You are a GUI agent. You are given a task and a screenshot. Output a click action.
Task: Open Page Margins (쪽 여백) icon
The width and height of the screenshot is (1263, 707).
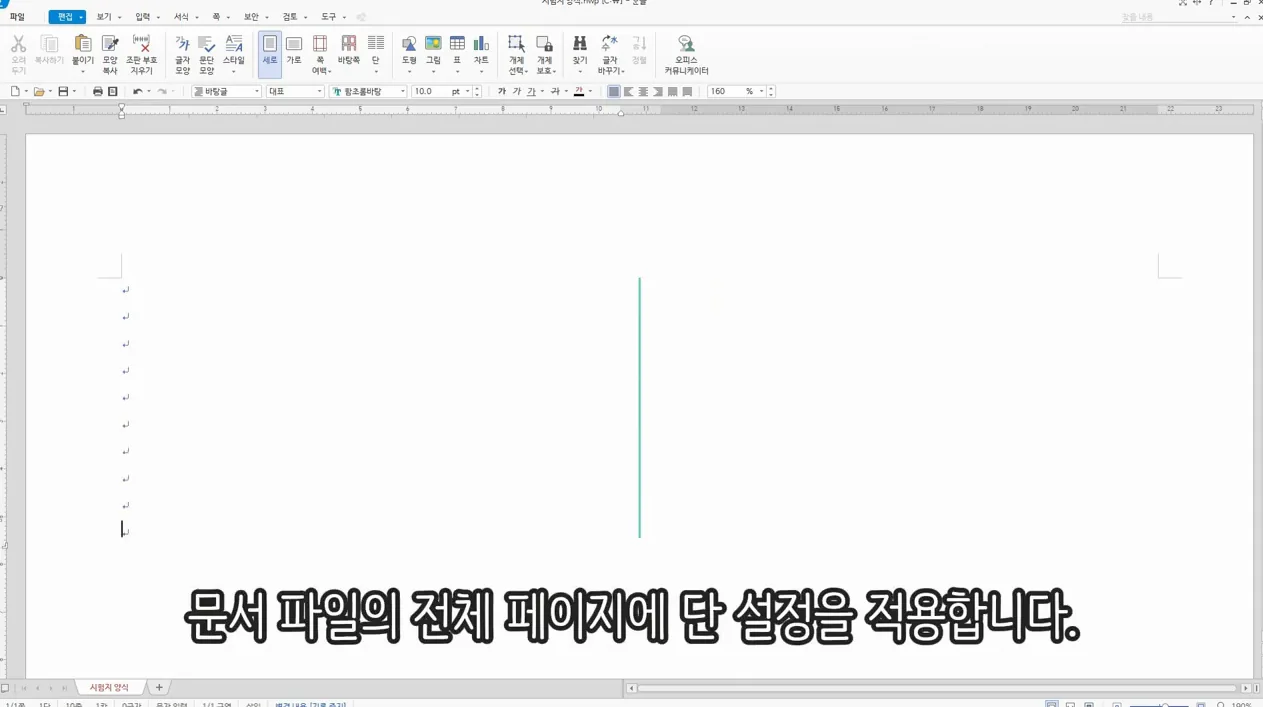coord(320,43)
